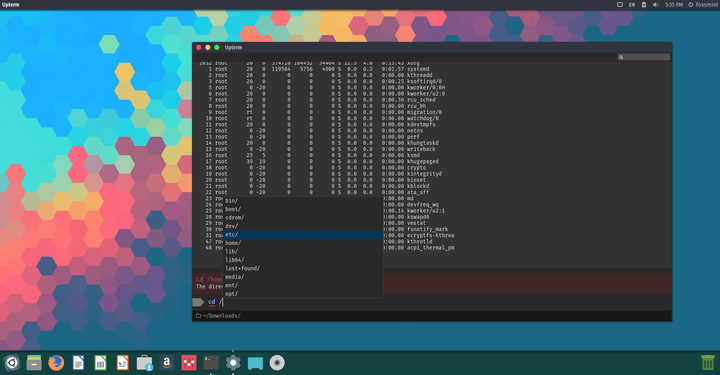Open the fossmint session menu
The image size is (720, 375).
tap(703, 5)
